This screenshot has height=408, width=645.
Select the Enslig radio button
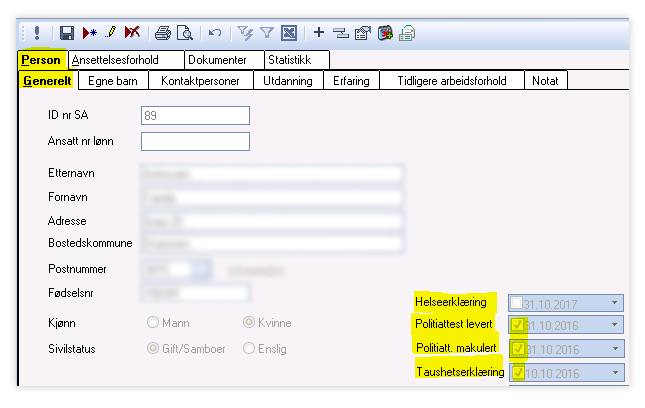point(248,348)
